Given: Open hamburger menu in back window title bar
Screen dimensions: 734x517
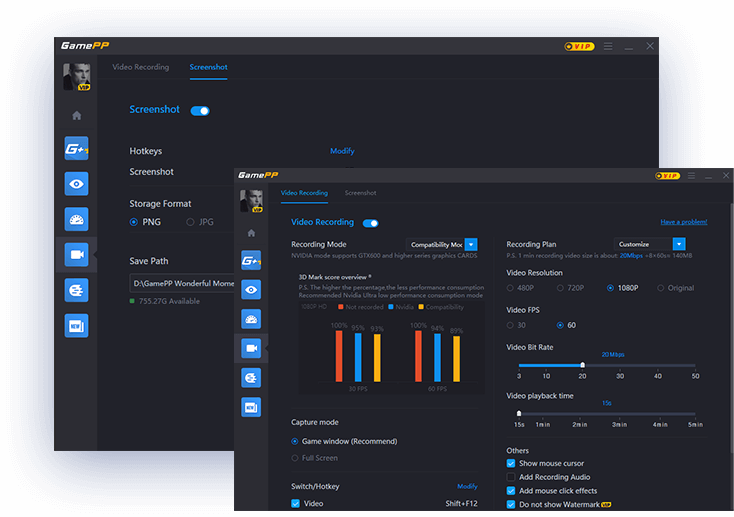Looking at the screenshot, I should (x=608, y=46).
